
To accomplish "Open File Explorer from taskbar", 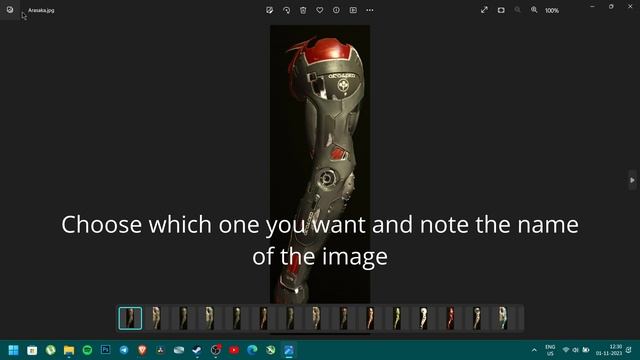I will pyautogui.click(x=69, y=350).
